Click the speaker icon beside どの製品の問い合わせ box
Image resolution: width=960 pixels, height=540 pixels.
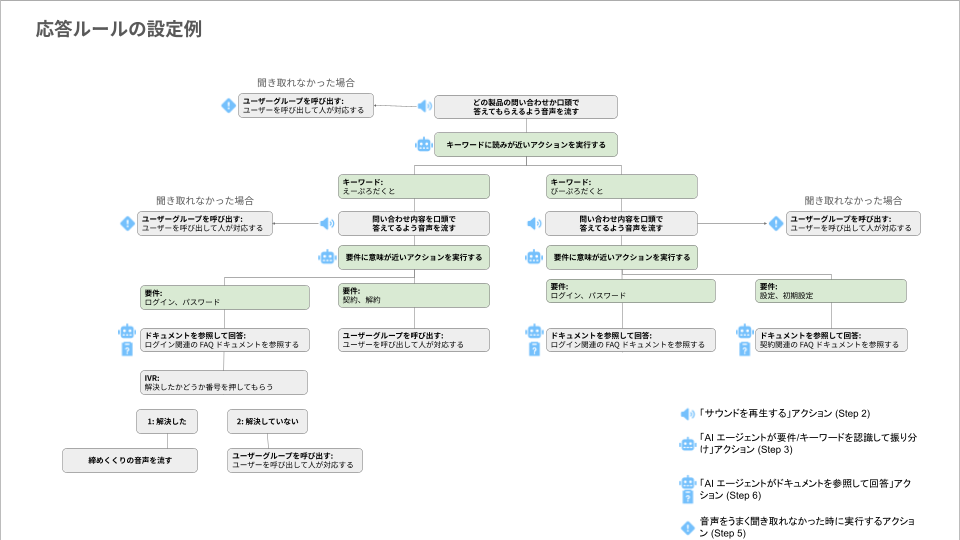424,106
